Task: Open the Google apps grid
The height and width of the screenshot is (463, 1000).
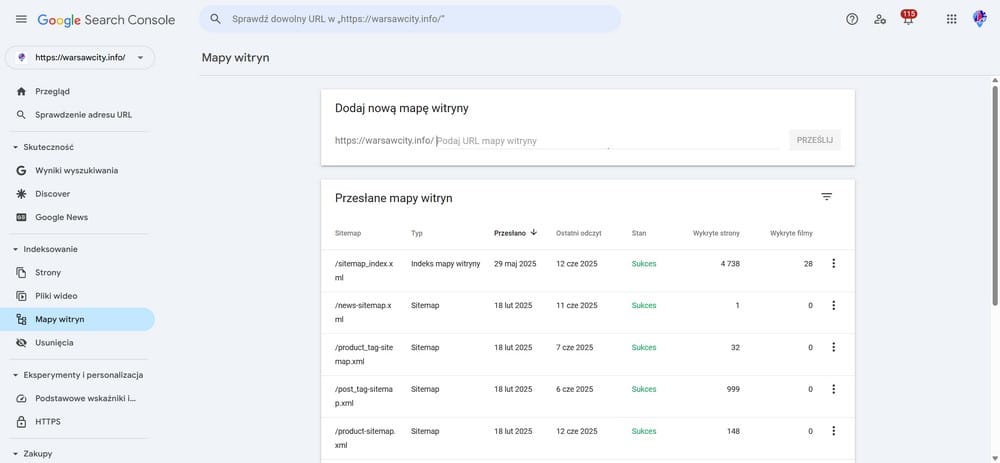Action: pos(952,19)
